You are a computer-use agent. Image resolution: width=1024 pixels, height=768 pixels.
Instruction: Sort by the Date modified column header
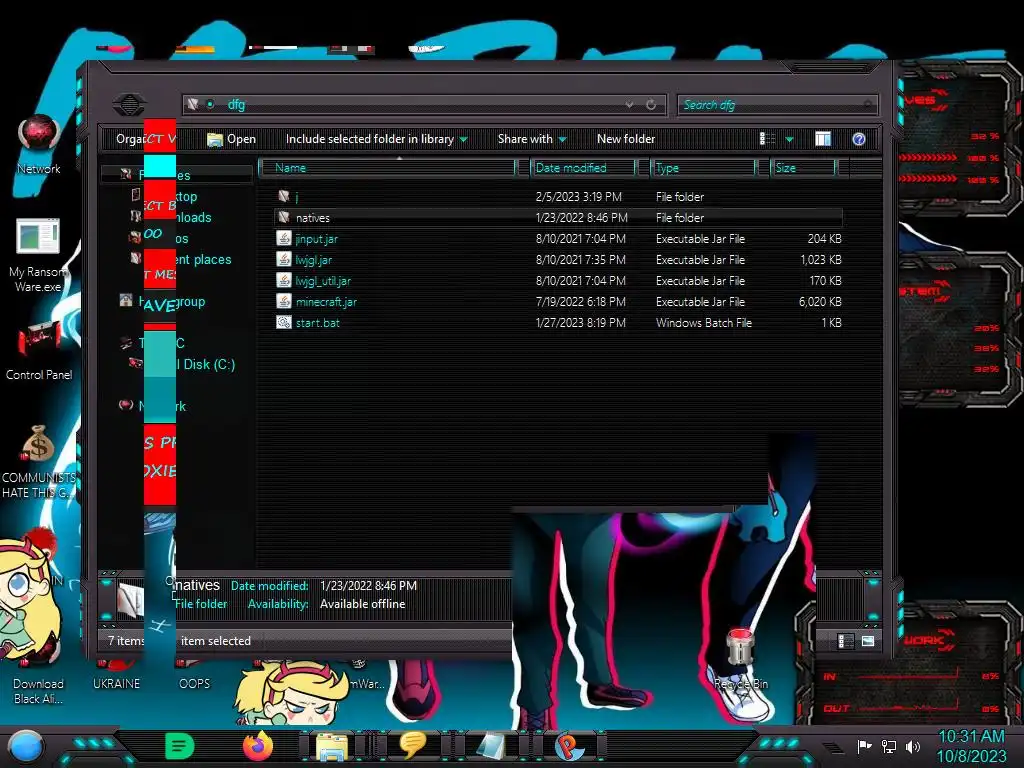[x=584, y=168]
